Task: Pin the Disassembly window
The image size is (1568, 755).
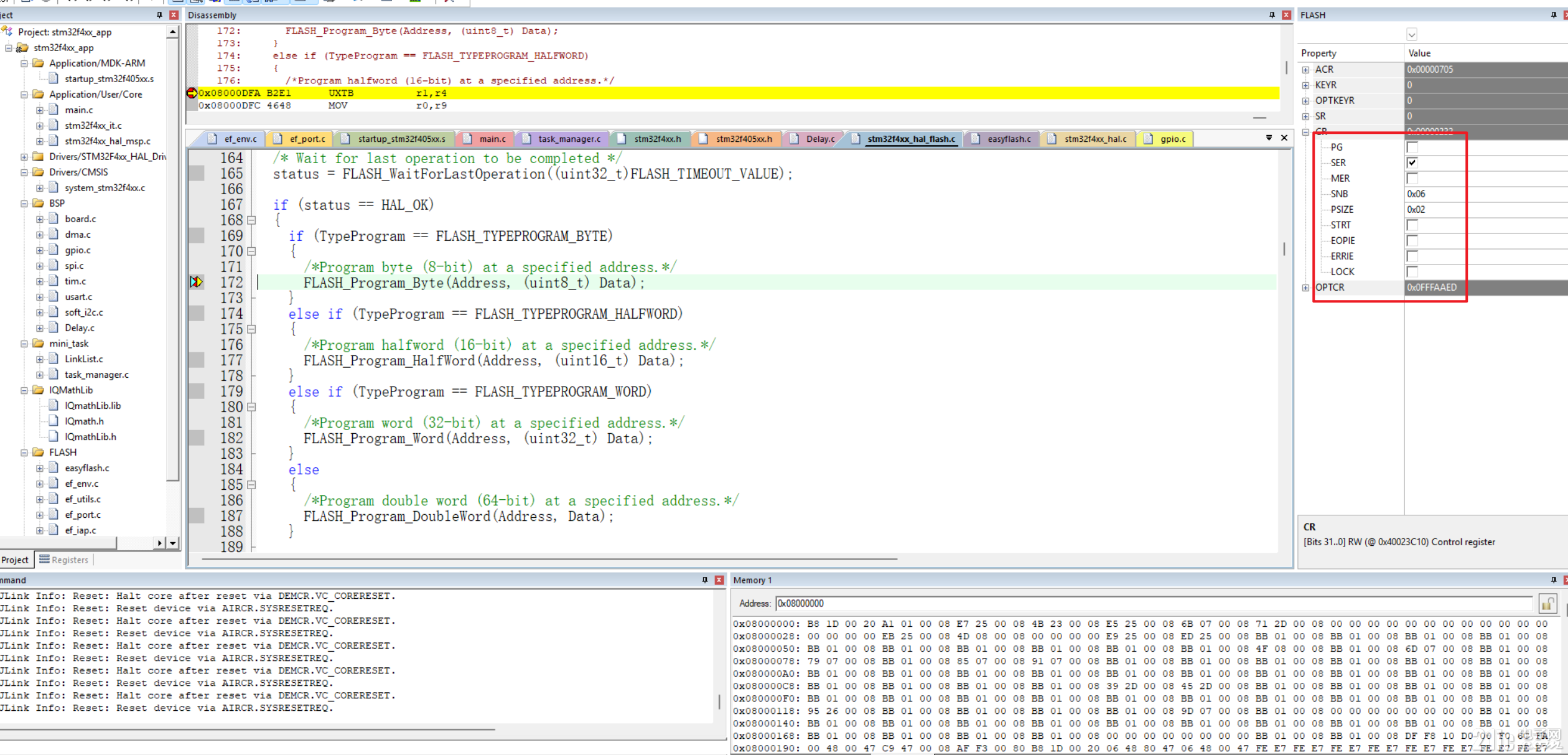Action: coord(1272,15)
